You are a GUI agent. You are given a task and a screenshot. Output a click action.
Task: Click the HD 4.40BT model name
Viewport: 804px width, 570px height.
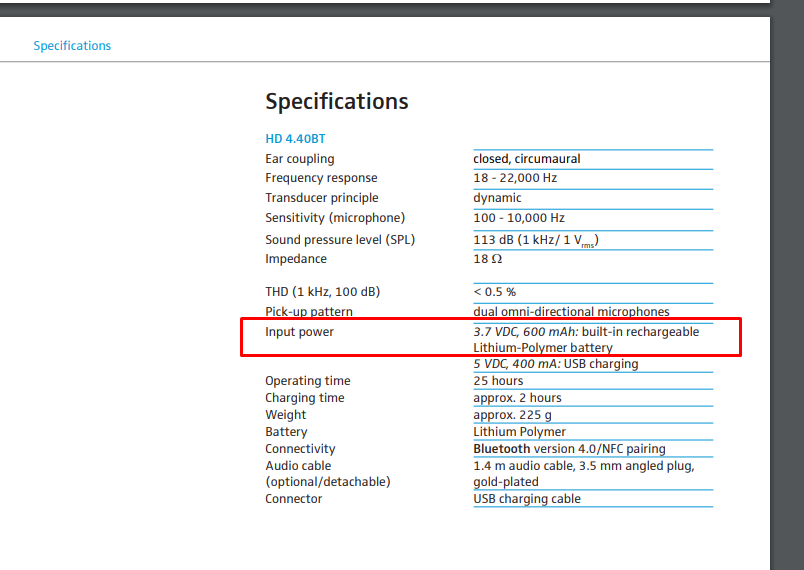(295, 138)
